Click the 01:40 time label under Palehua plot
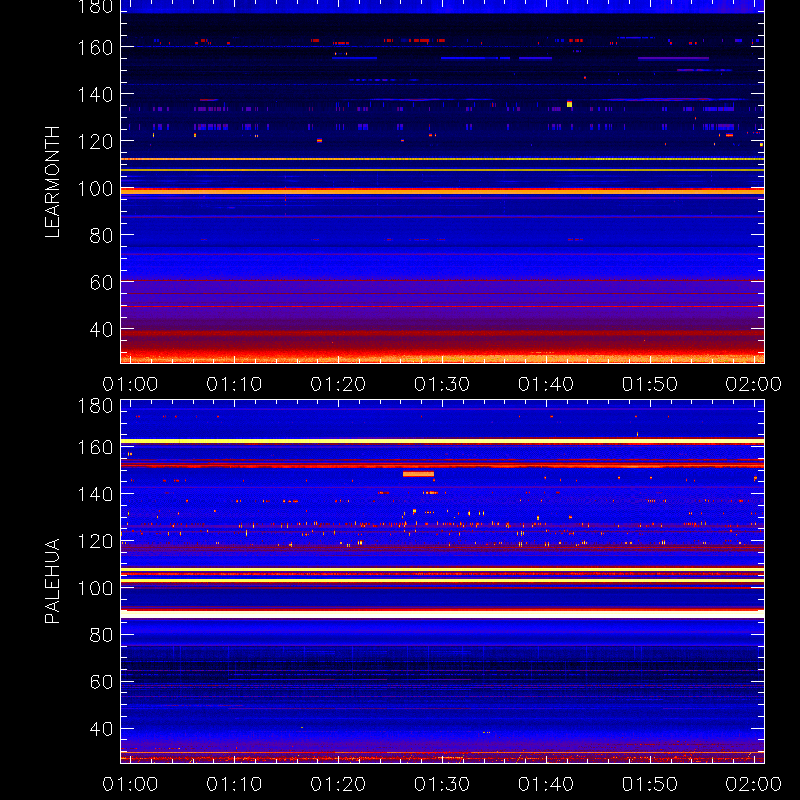Screen dimensions: 800x800 tap(546, 784)
